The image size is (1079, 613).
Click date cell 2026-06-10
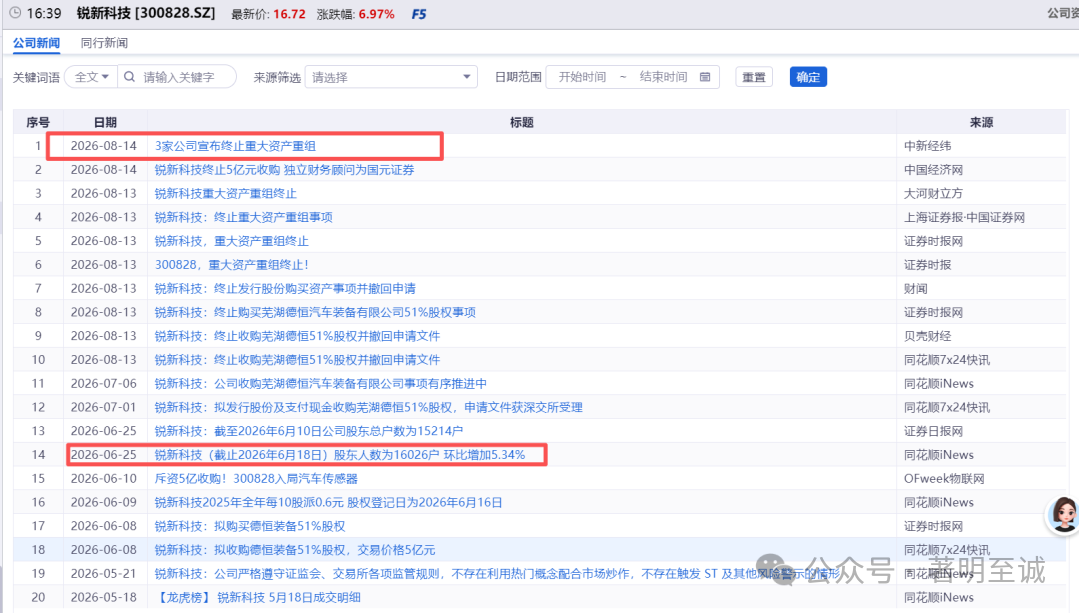point(104,478)
